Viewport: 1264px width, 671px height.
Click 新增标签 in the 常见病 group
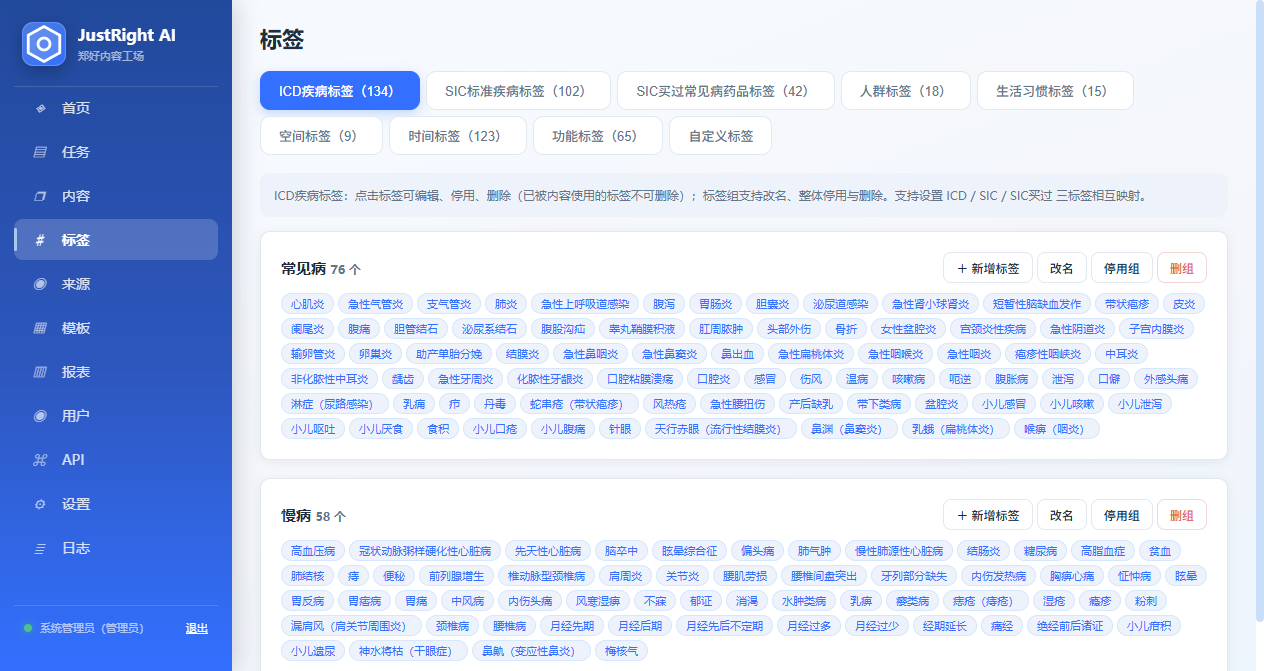pyautogui.click(x=988, y=268)
